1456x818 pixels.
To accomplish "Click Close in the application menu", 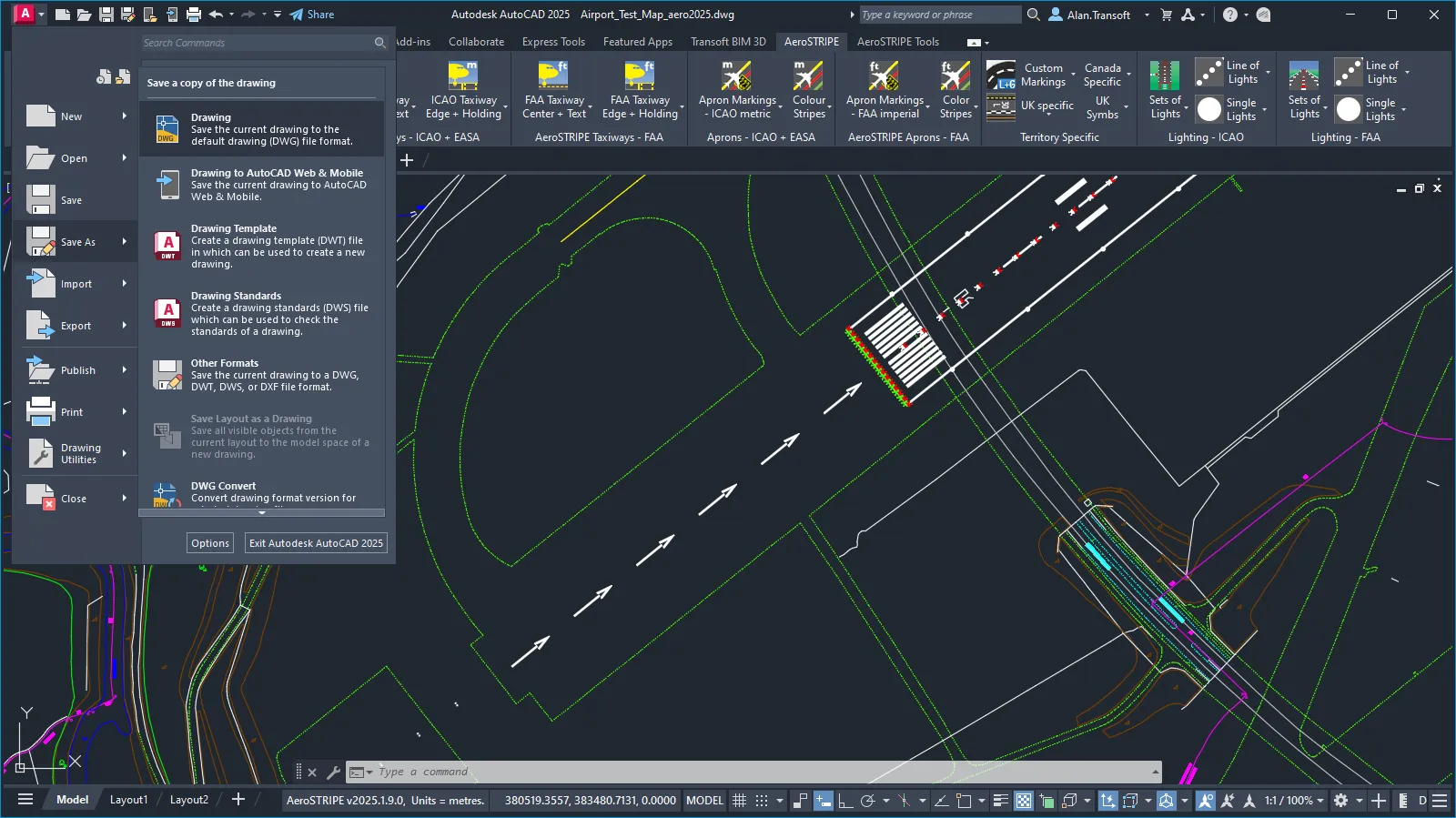I will [x=76, y=499].
